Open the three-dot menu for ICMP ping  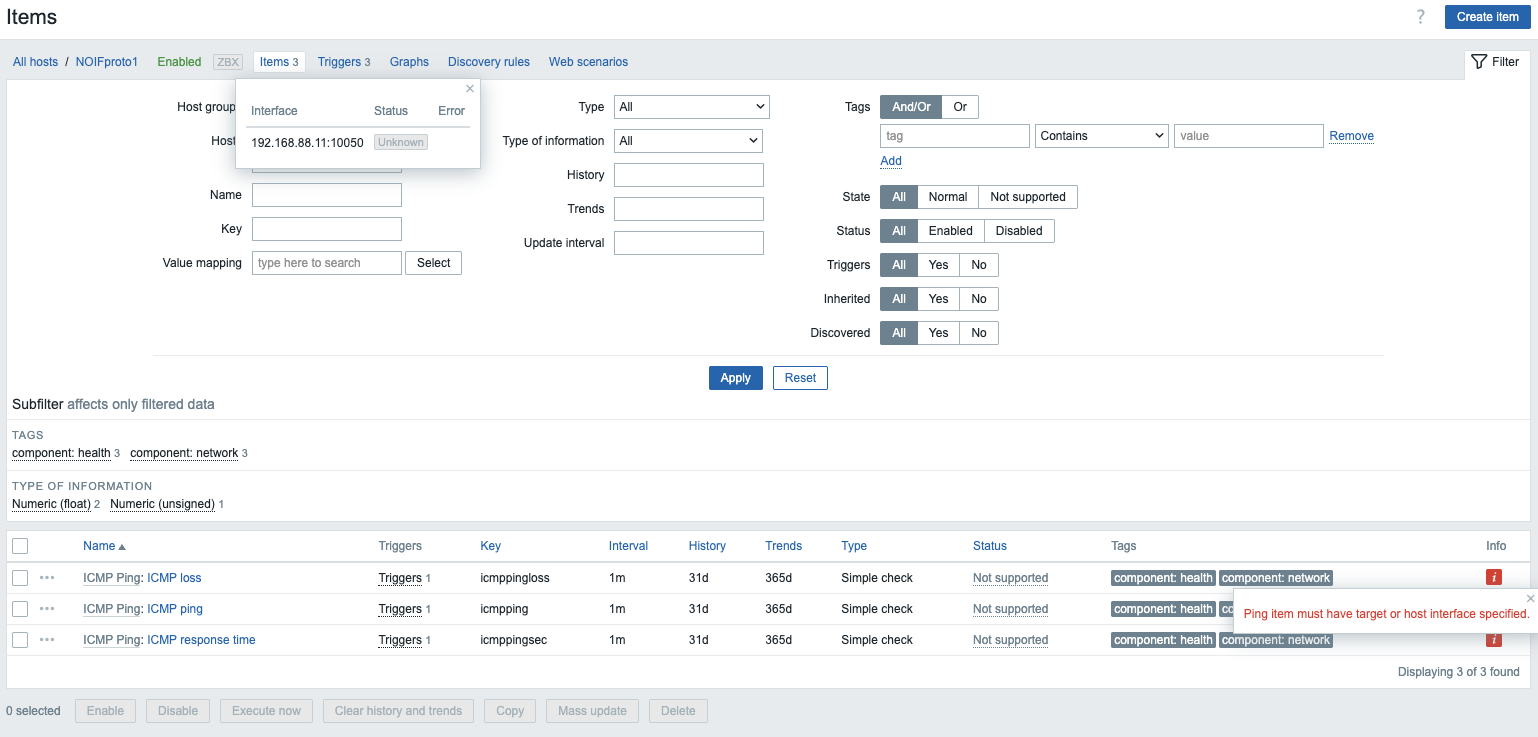[47, 609]
